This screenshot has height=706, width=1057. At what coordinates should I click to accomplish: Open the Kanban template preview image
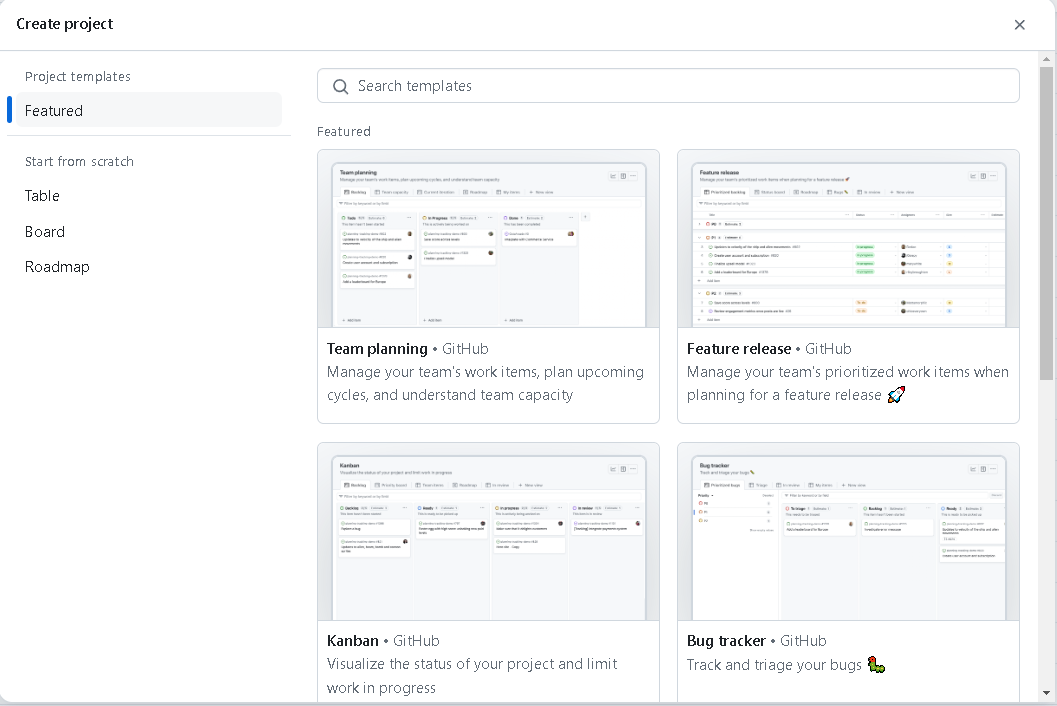point(488,531)
